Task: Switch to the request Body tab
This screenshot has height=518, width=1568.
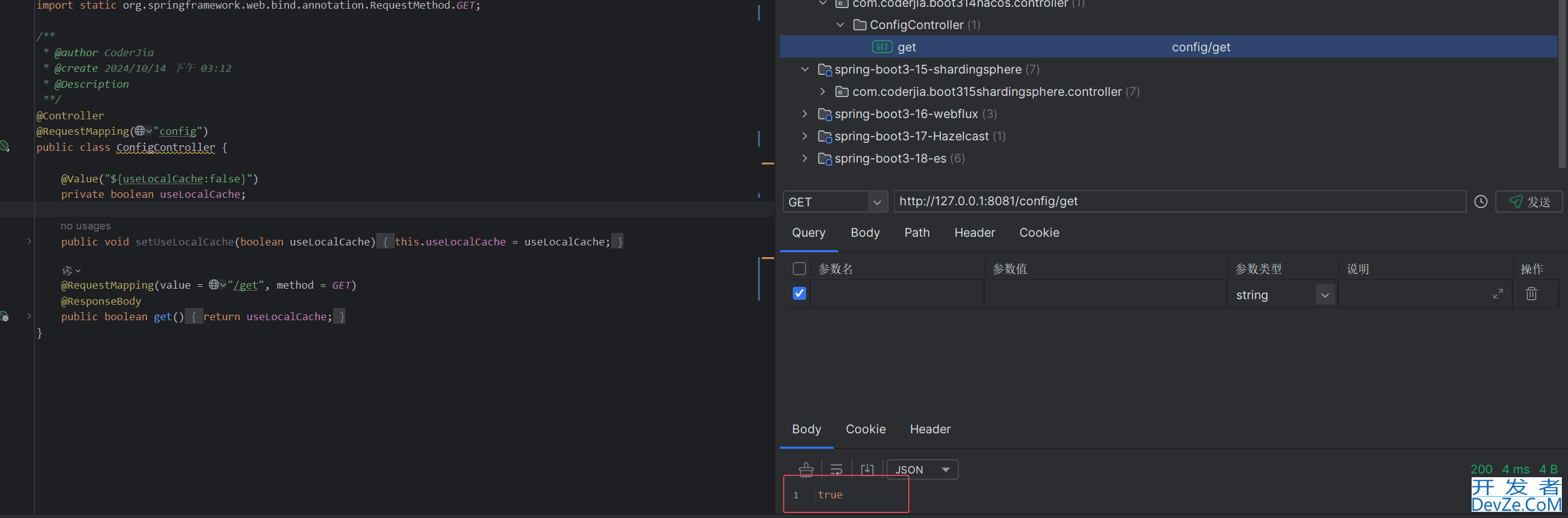Action: point(865,232)
